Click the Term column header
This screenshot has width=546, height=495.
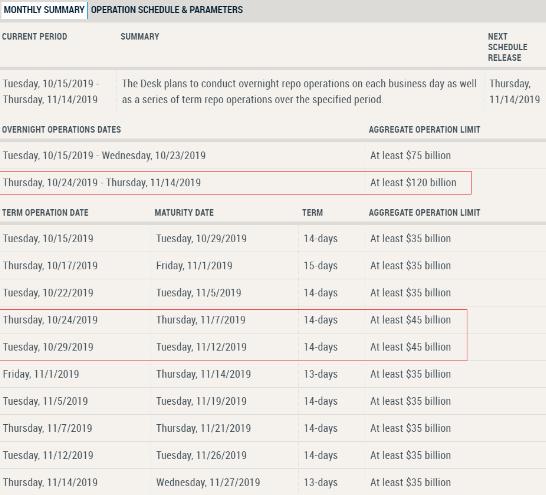click(312, 213)
